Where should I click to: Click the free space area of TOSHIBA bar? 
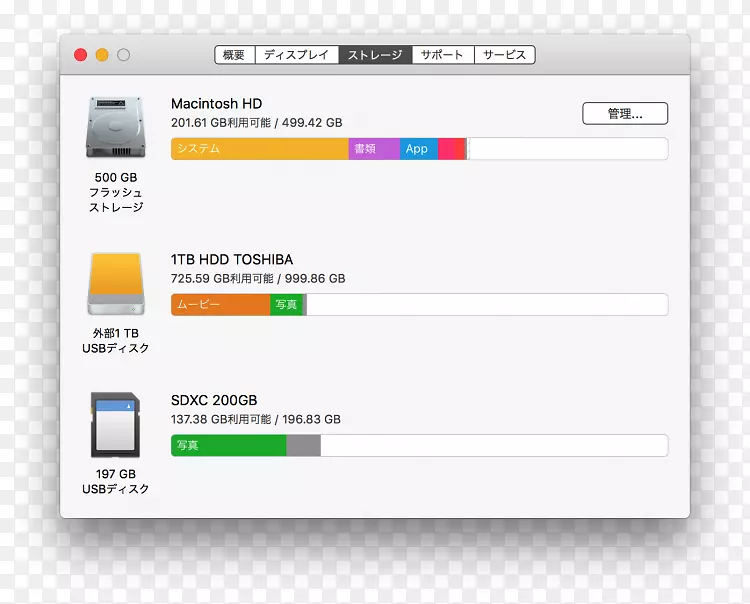click(487, 305)
